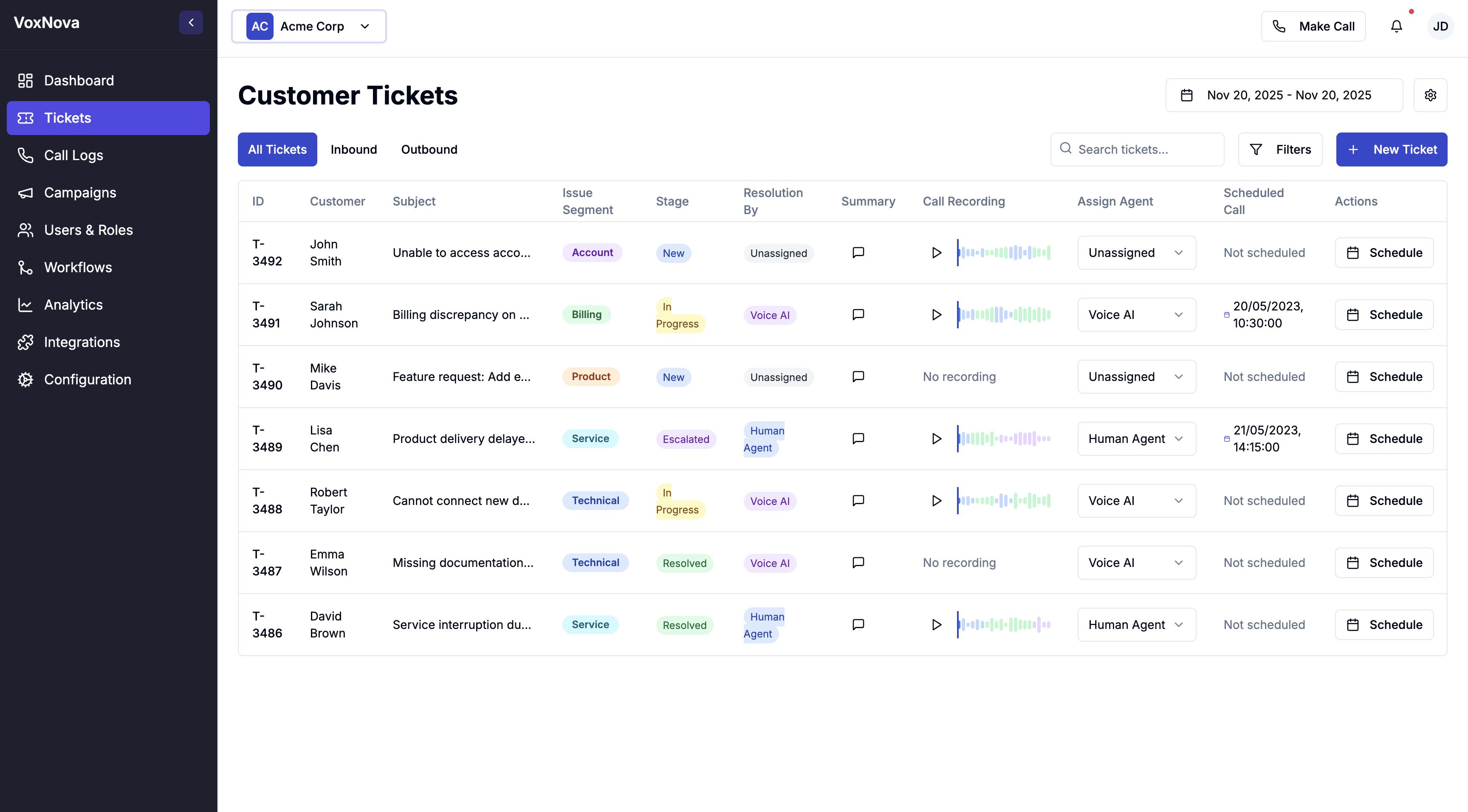Play the call recording for T-3492

coord(936,252)
